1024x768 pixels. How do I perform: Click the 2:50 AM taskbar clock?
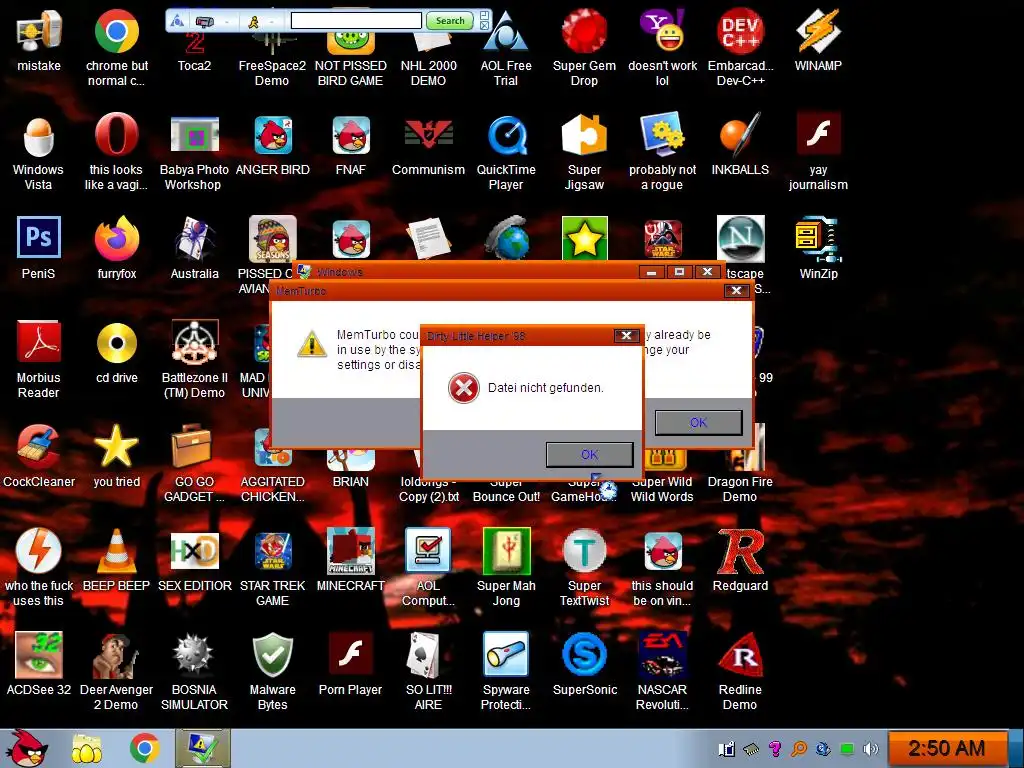tap(946, 748)
